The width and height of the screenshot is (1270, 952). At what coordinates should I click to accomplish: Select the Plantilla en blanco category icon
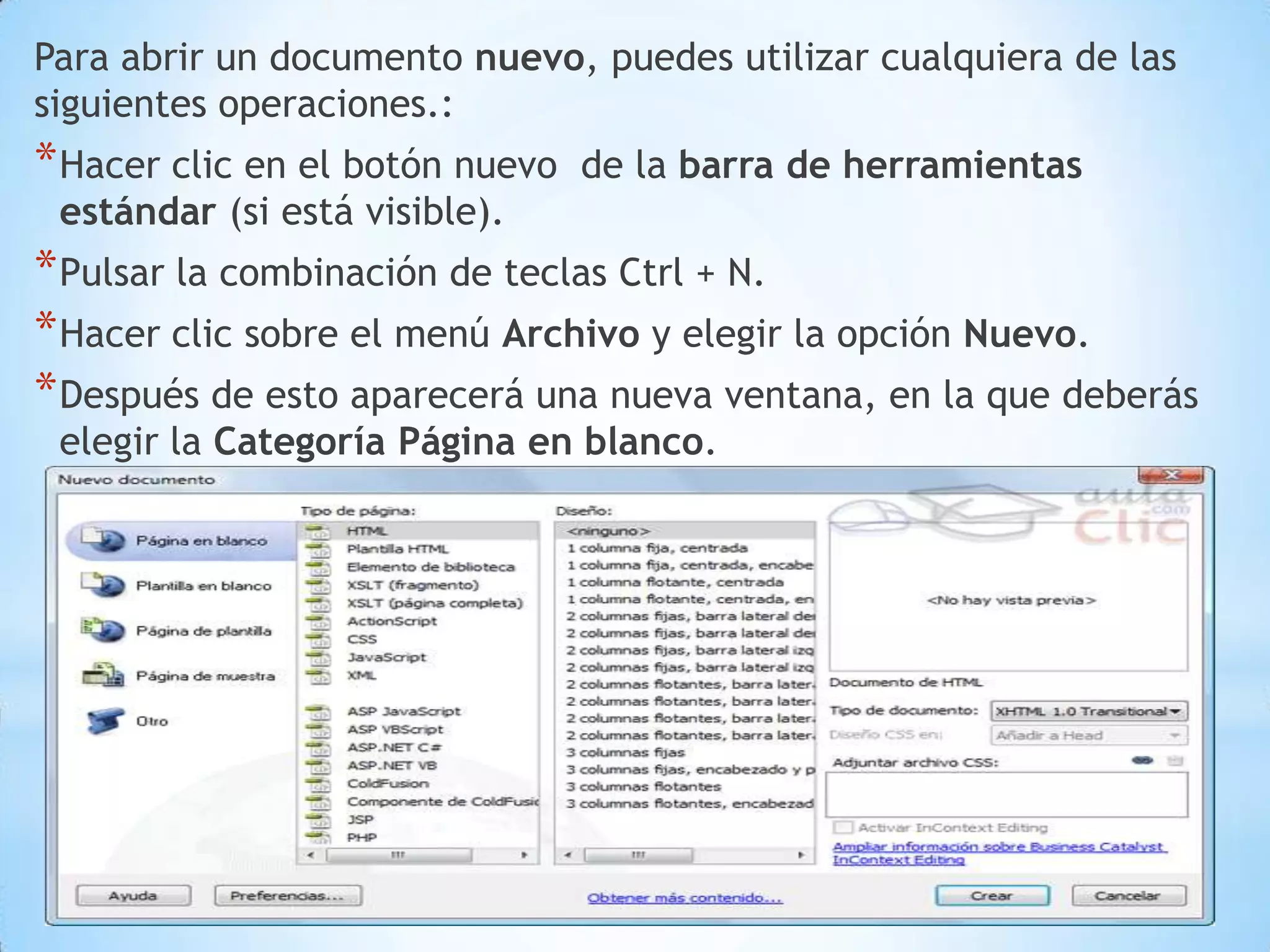click(104, 584)
